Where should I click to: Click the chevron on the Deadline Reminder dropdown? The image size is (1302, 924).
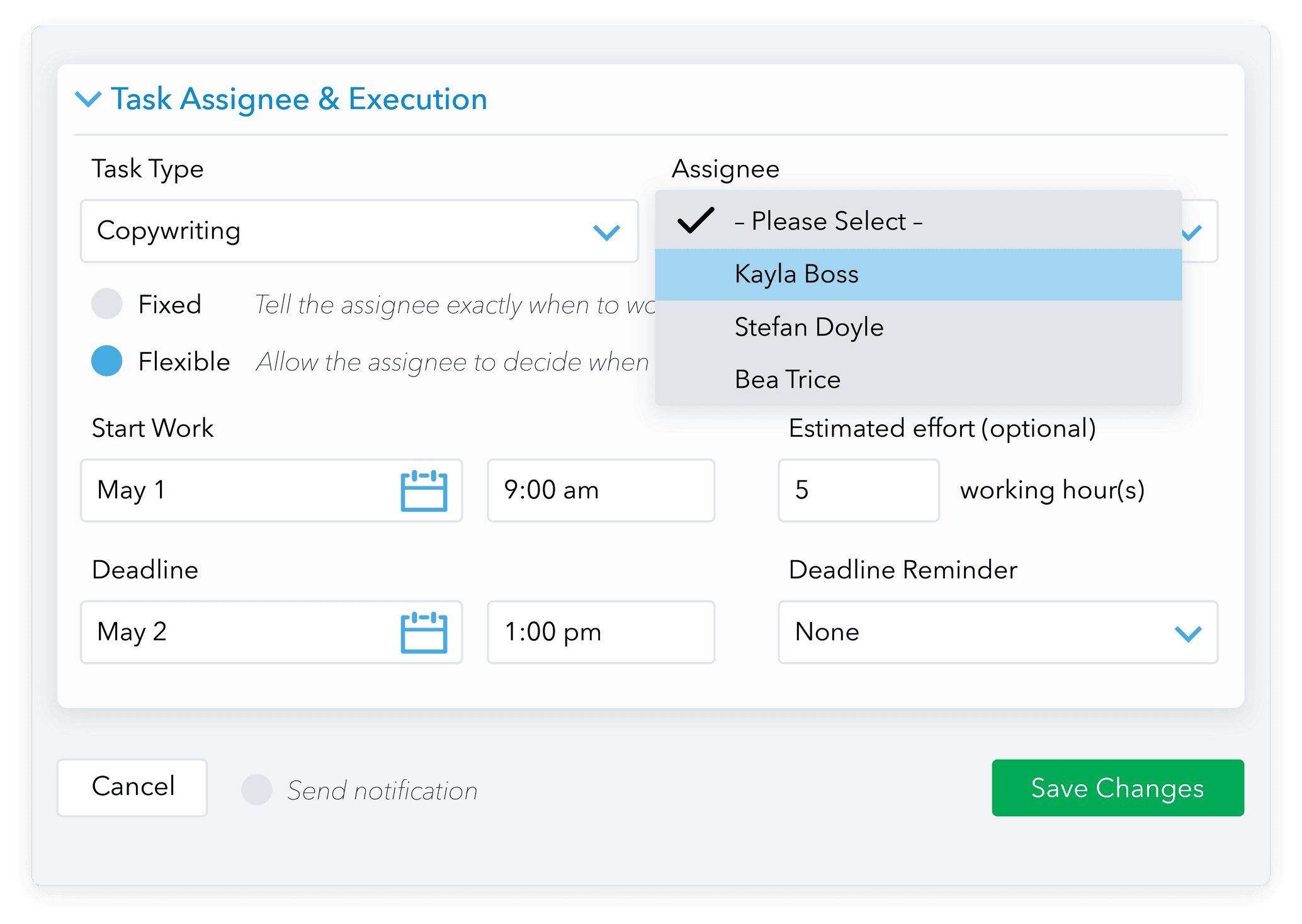1189,632
